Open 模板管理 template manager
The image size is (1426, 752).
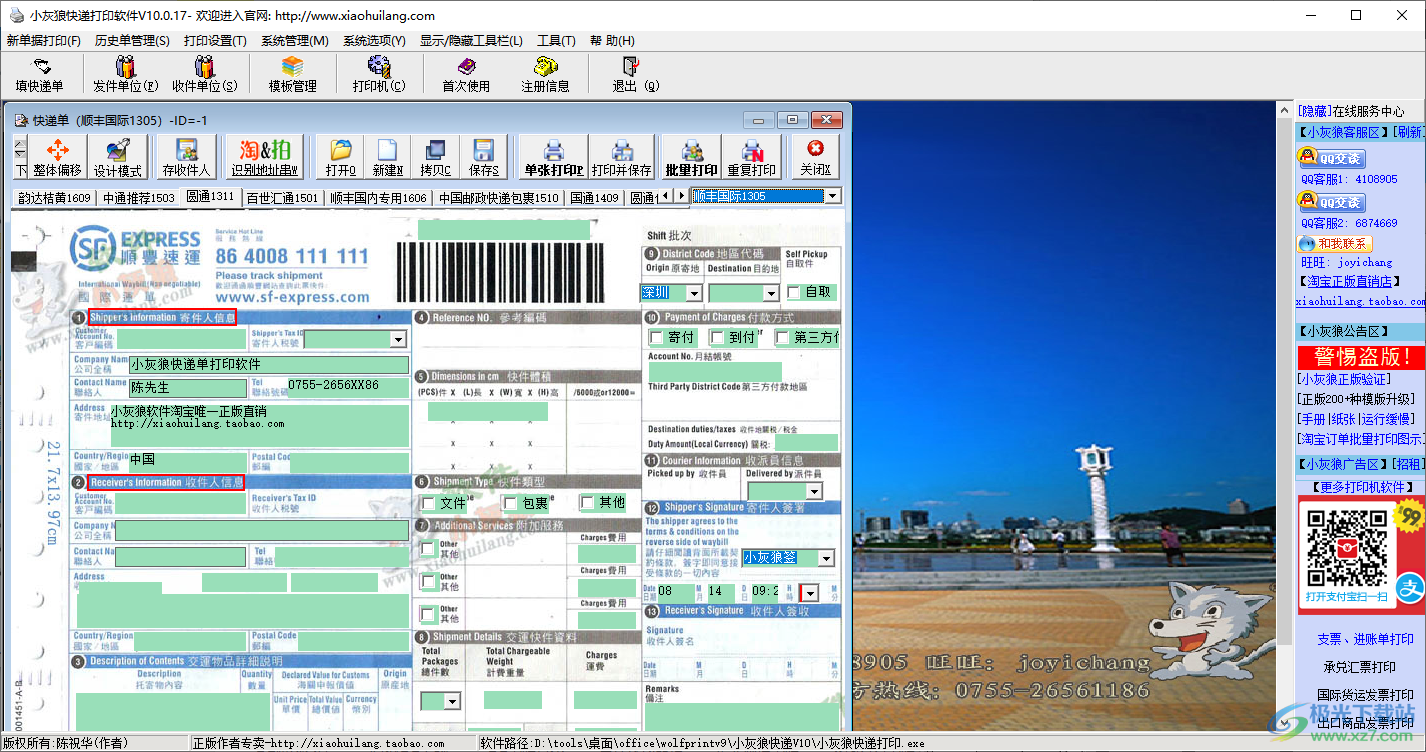click(292, 75)
